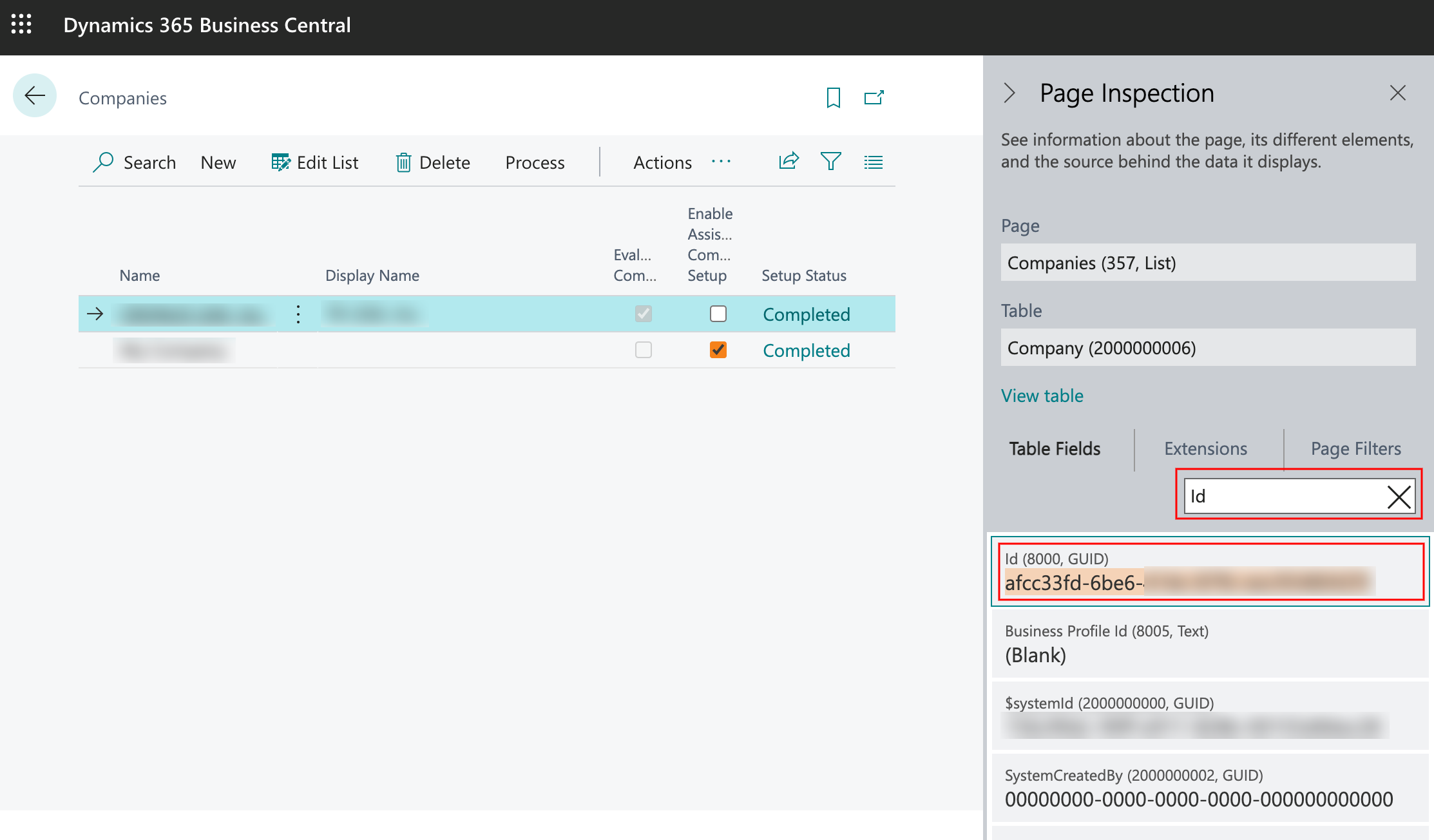Check Enable Assisted Setup for first company
Viewport: 1434px width, 840px height.
tap(718, 314)
